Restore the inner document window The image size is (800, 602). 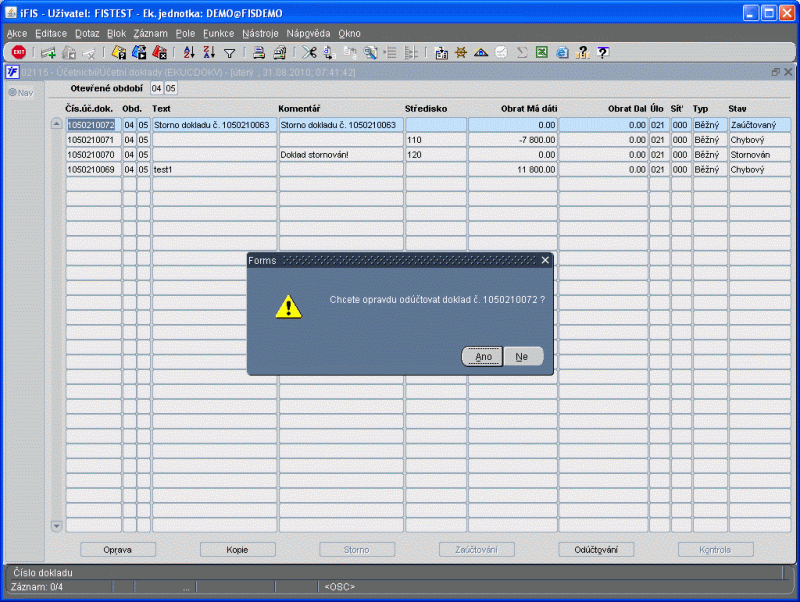pos(776,72)
